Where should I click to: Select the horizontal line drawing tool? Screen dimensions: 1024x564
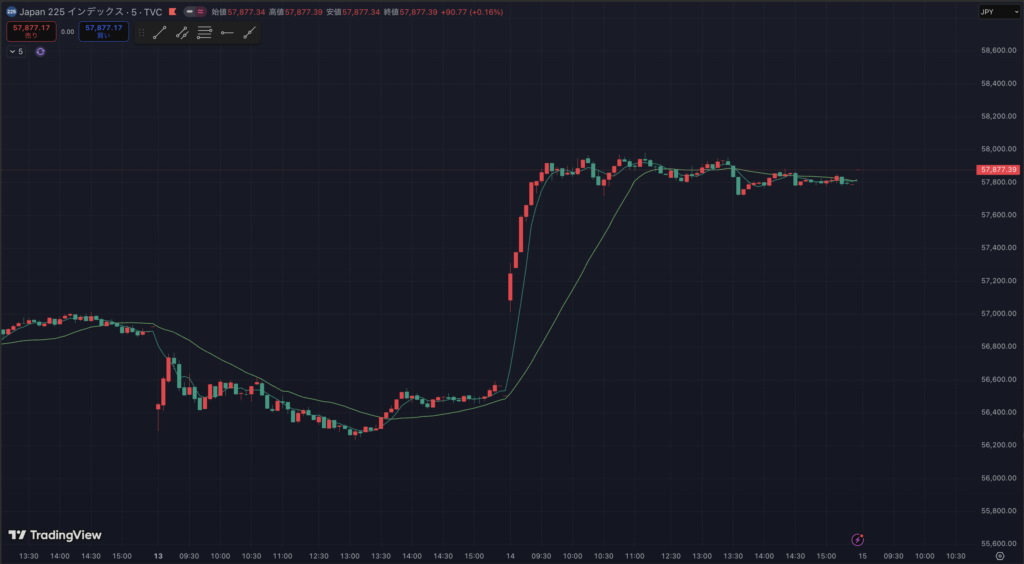[x=227, y=33]
